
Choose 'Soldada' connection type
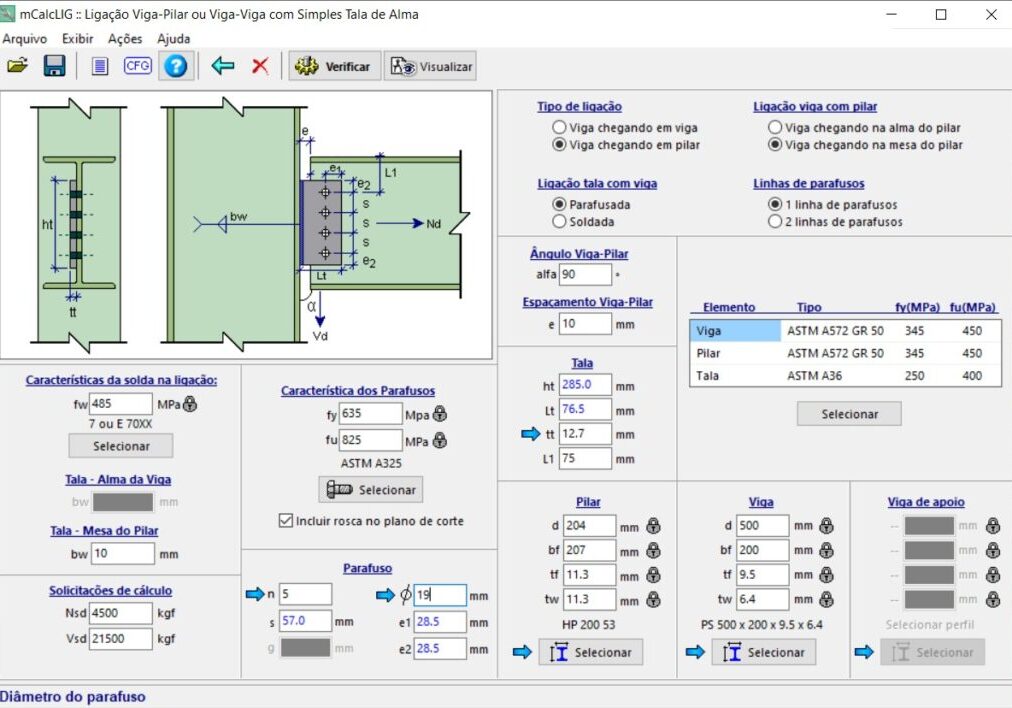(x=583, y=221)
